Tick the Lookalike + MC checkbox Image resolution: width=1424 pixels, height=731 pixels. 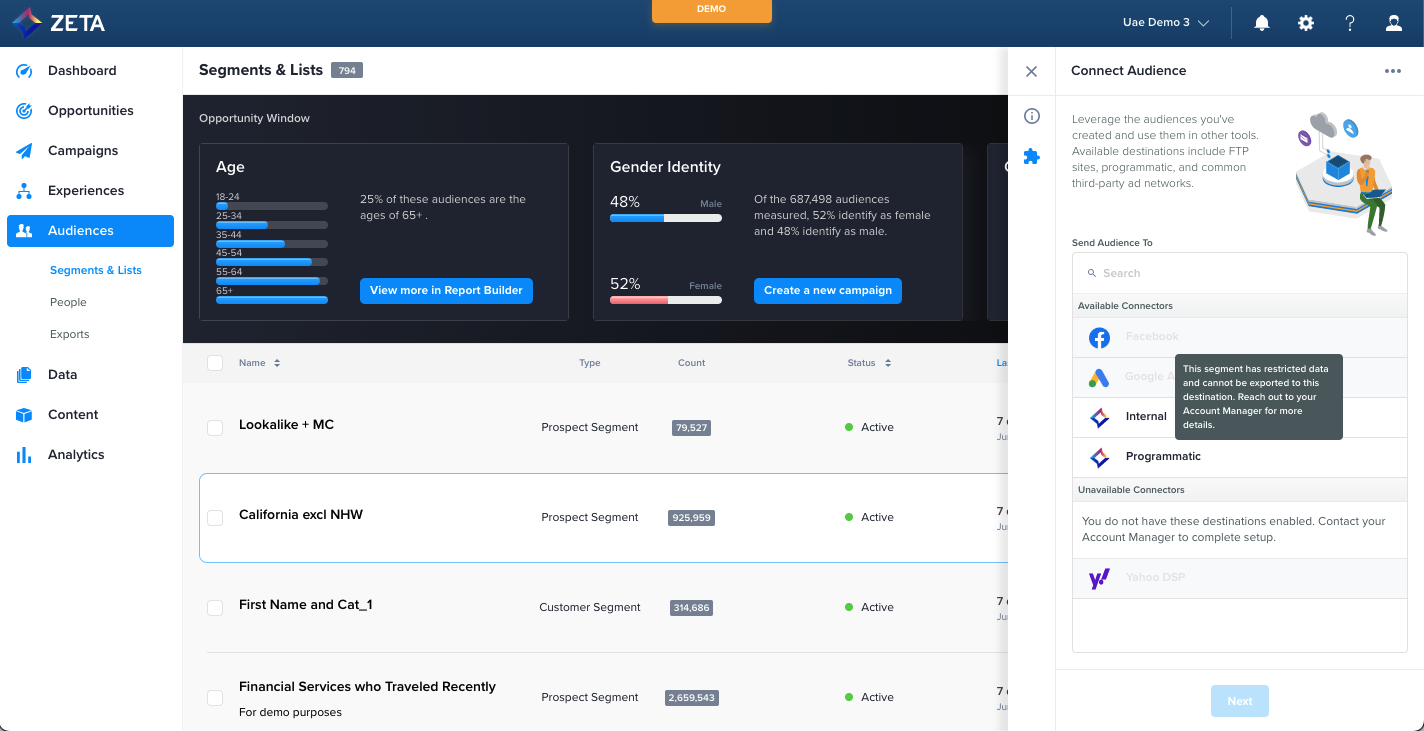[215, 428]
